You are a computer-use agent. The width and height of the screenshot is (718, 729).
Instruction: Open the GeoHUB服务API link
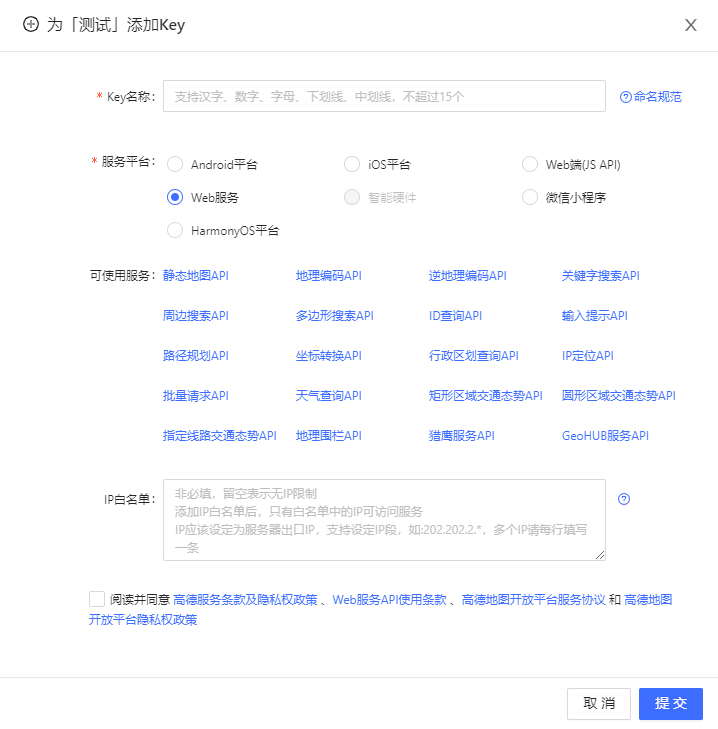pos(605,436)
